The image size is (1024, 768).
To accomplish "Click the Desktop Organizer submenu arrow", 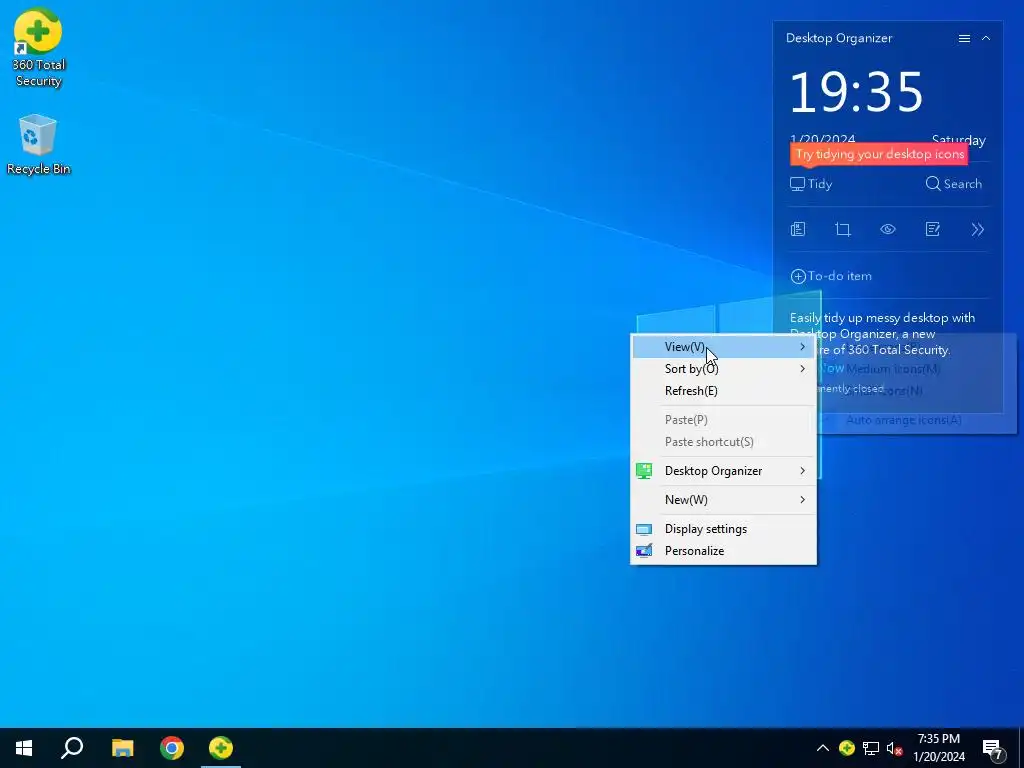I will coord(803,471).
